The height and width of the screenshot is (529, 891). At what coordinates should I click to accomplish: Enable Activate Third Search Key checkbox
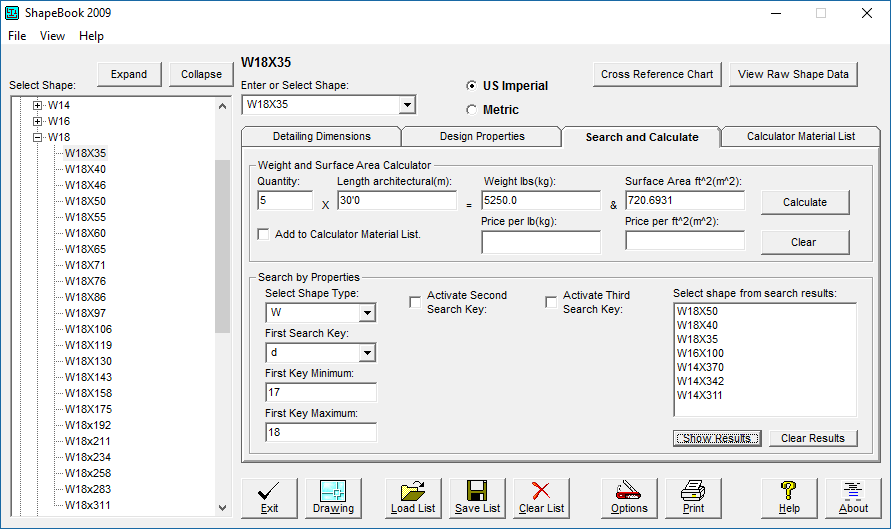pyautogui.click(x=551, y=302)
